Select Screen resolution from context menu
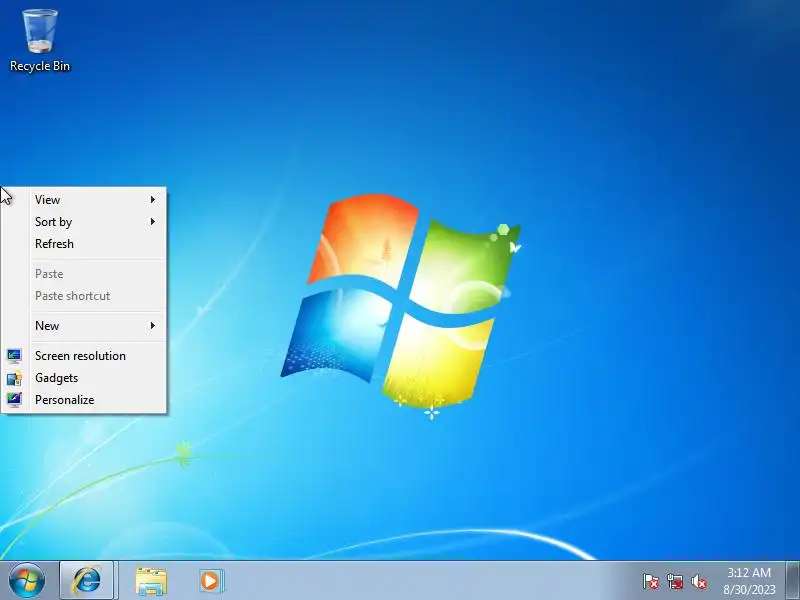The width and height of the screenshot is (800, 600). pyautogui.click(x=83, y=356)
